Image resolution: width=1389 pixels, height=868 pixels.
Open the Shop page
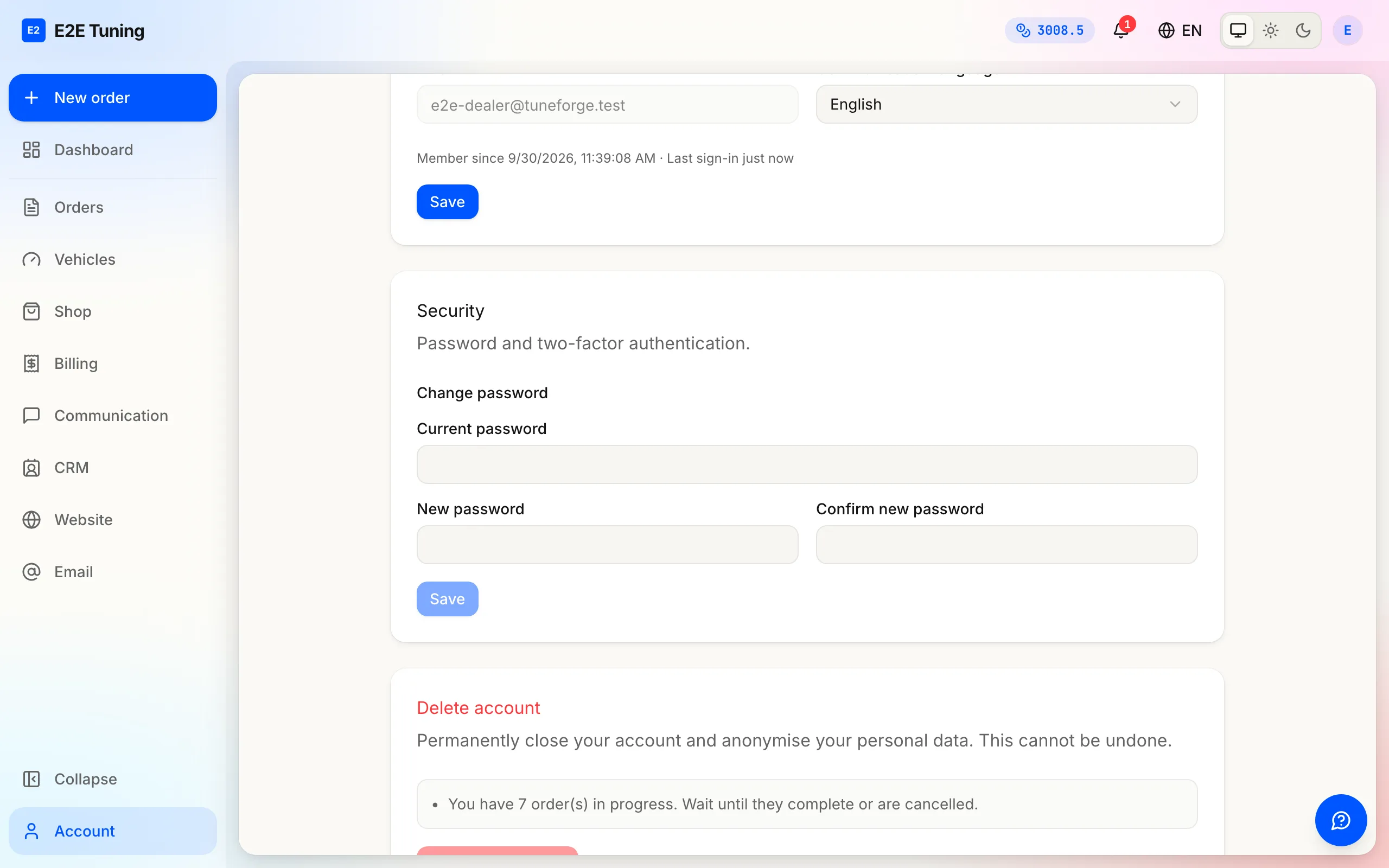[x=112, y=312]
